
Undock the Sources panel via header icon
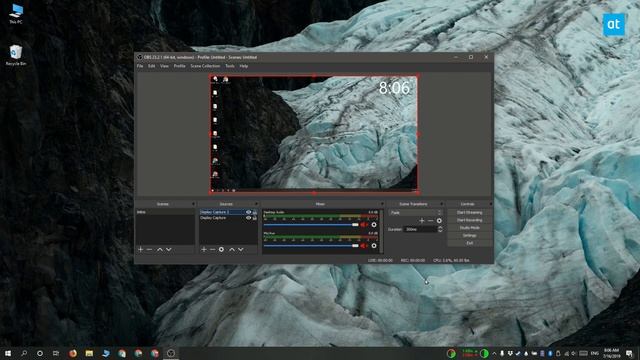pyautogui.click(x=256, y=204)
